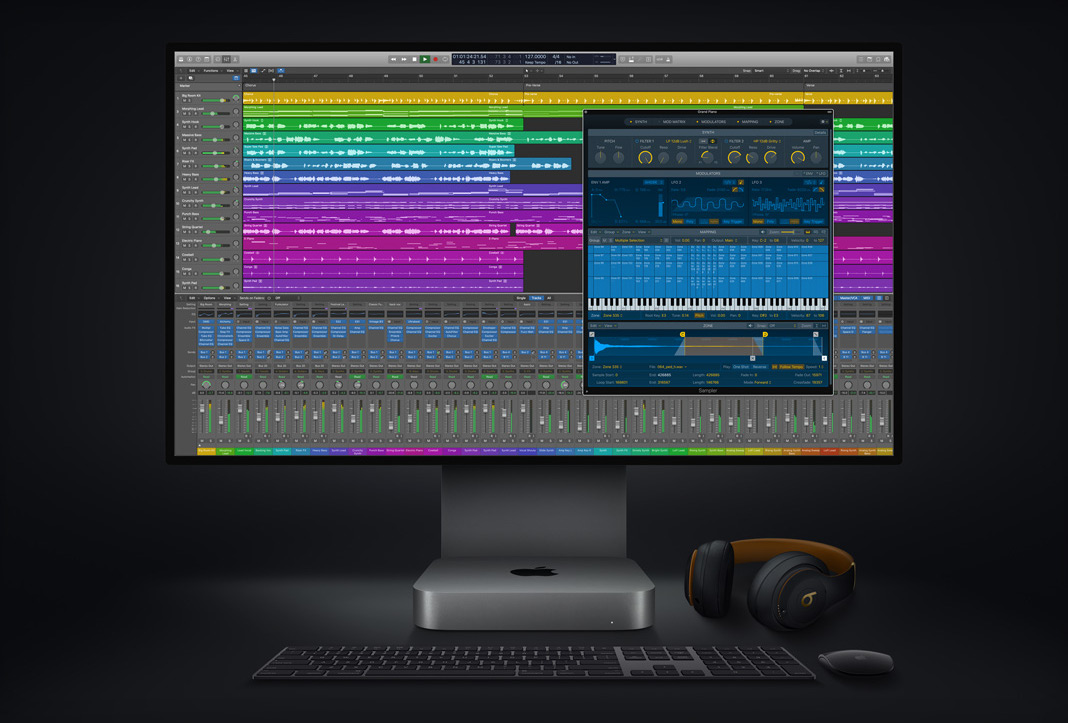Viewport: 1068px width, 723px height.
Task: Open the Functions menu in the tracks area
Action: pyautogui.click(x=211, y=71)
